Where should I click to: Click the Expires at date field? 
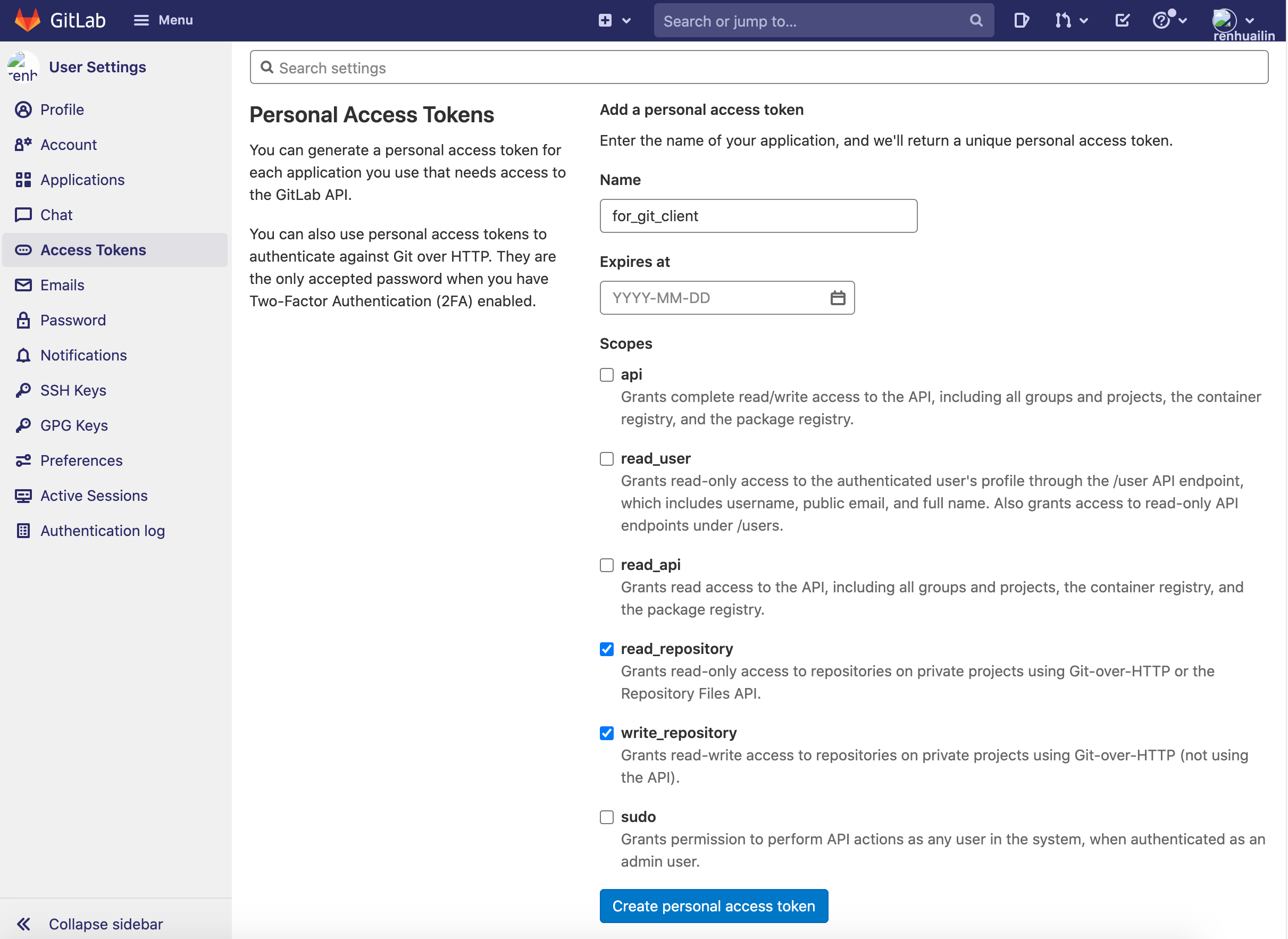[x=727, y=298]
